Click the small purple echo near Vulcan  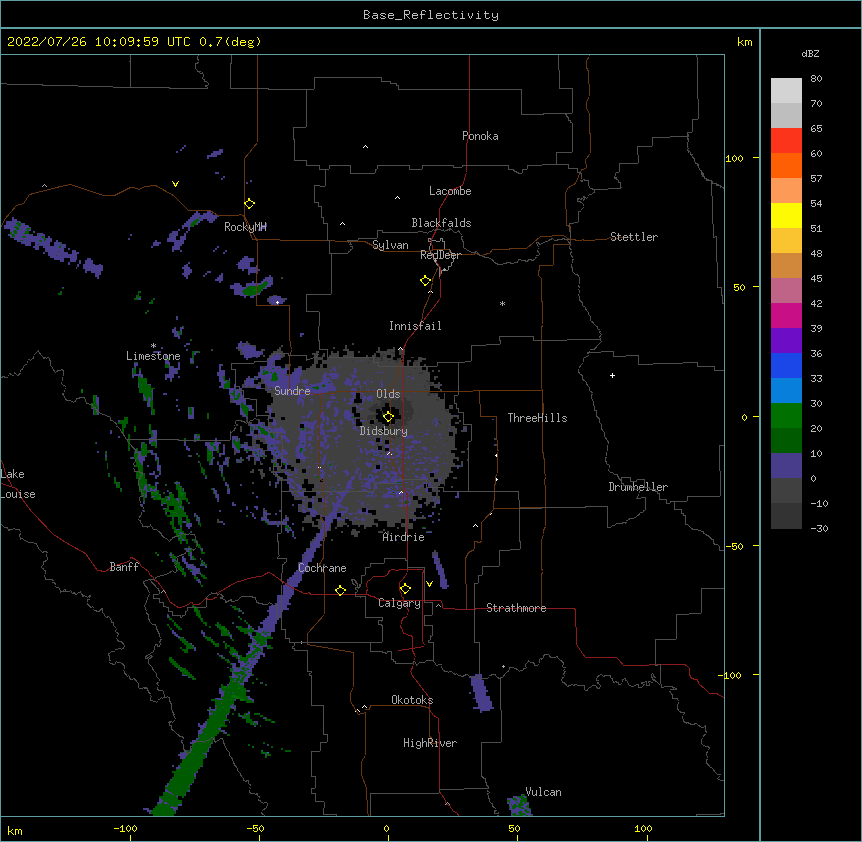point(519,806)
